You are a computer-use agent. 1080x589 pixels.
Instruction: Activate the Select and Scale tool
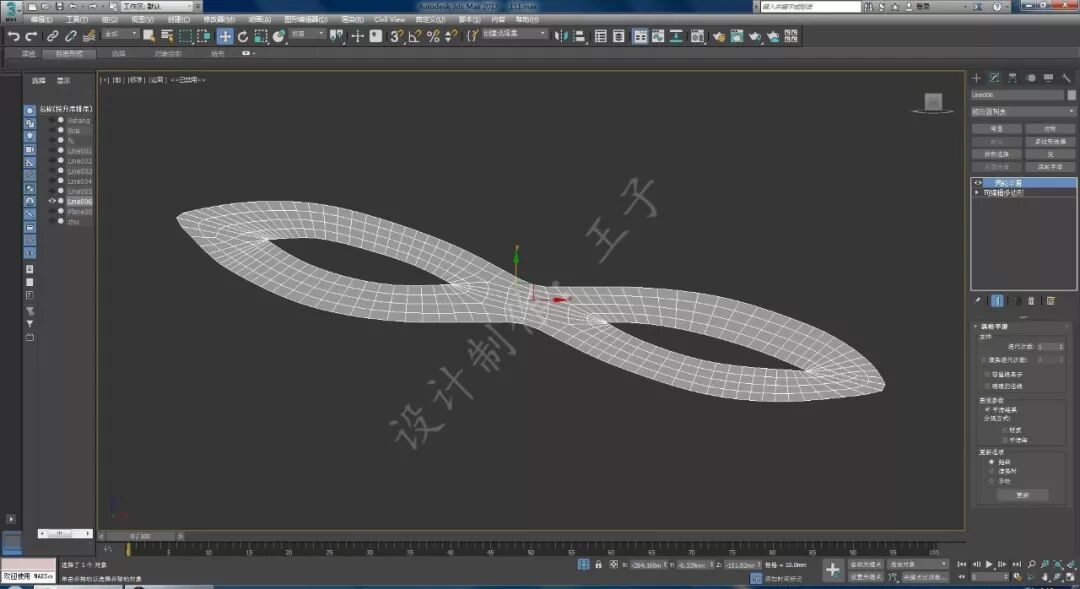click(x=260, y=36)
